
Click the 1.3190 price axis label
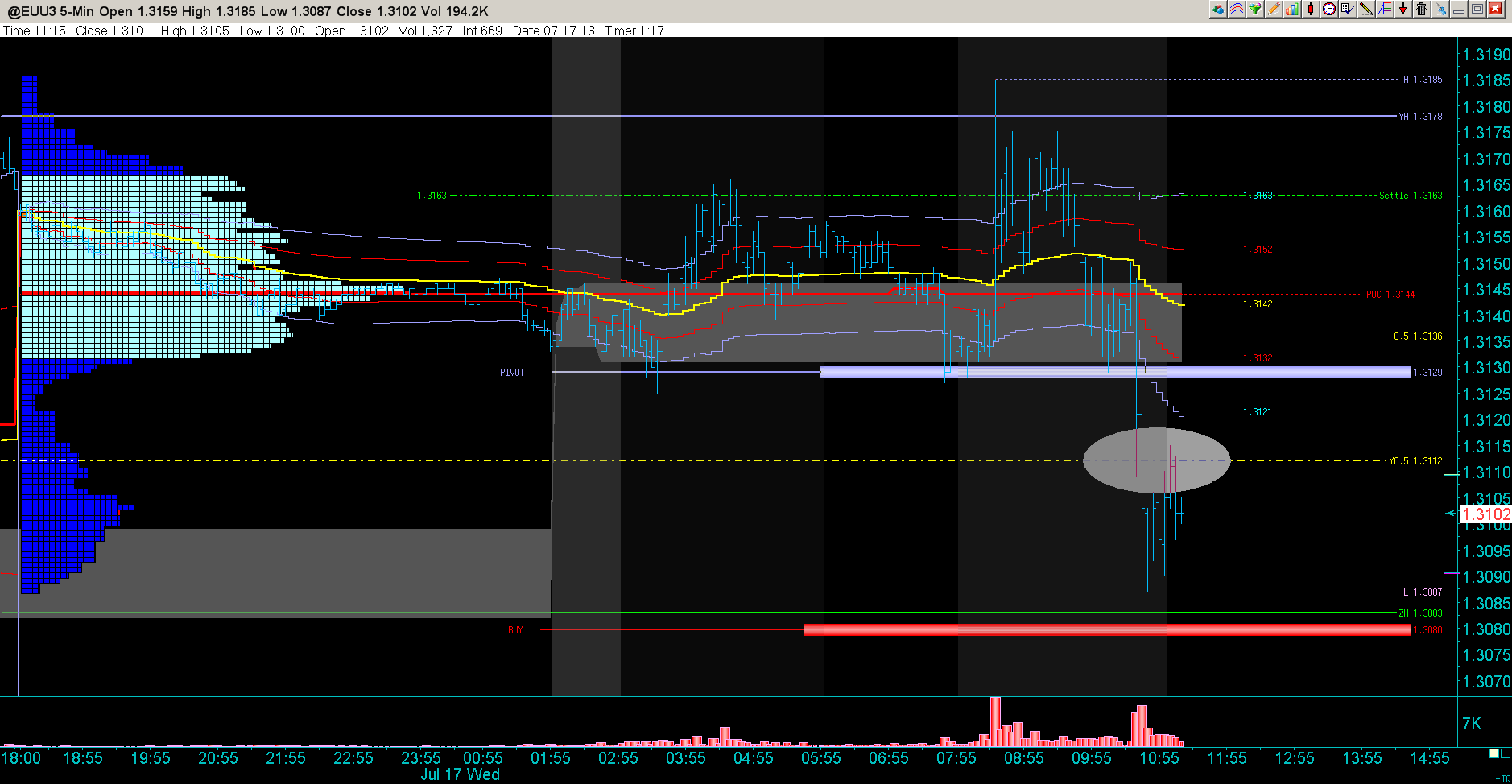pyautogui.click(x=1486, y=55)
